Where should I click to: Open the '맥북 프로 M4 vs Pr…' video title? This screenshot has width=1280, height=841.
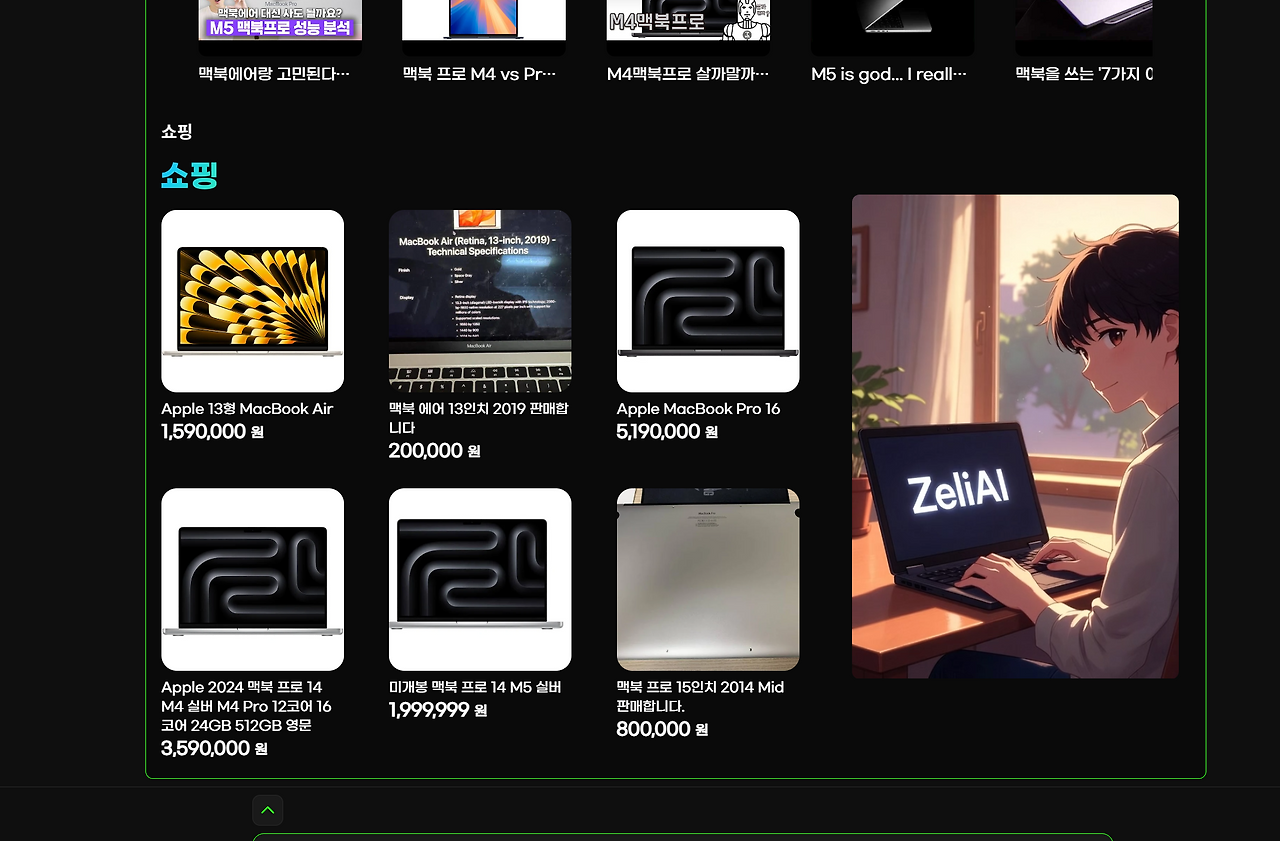(x=479, y=74)
